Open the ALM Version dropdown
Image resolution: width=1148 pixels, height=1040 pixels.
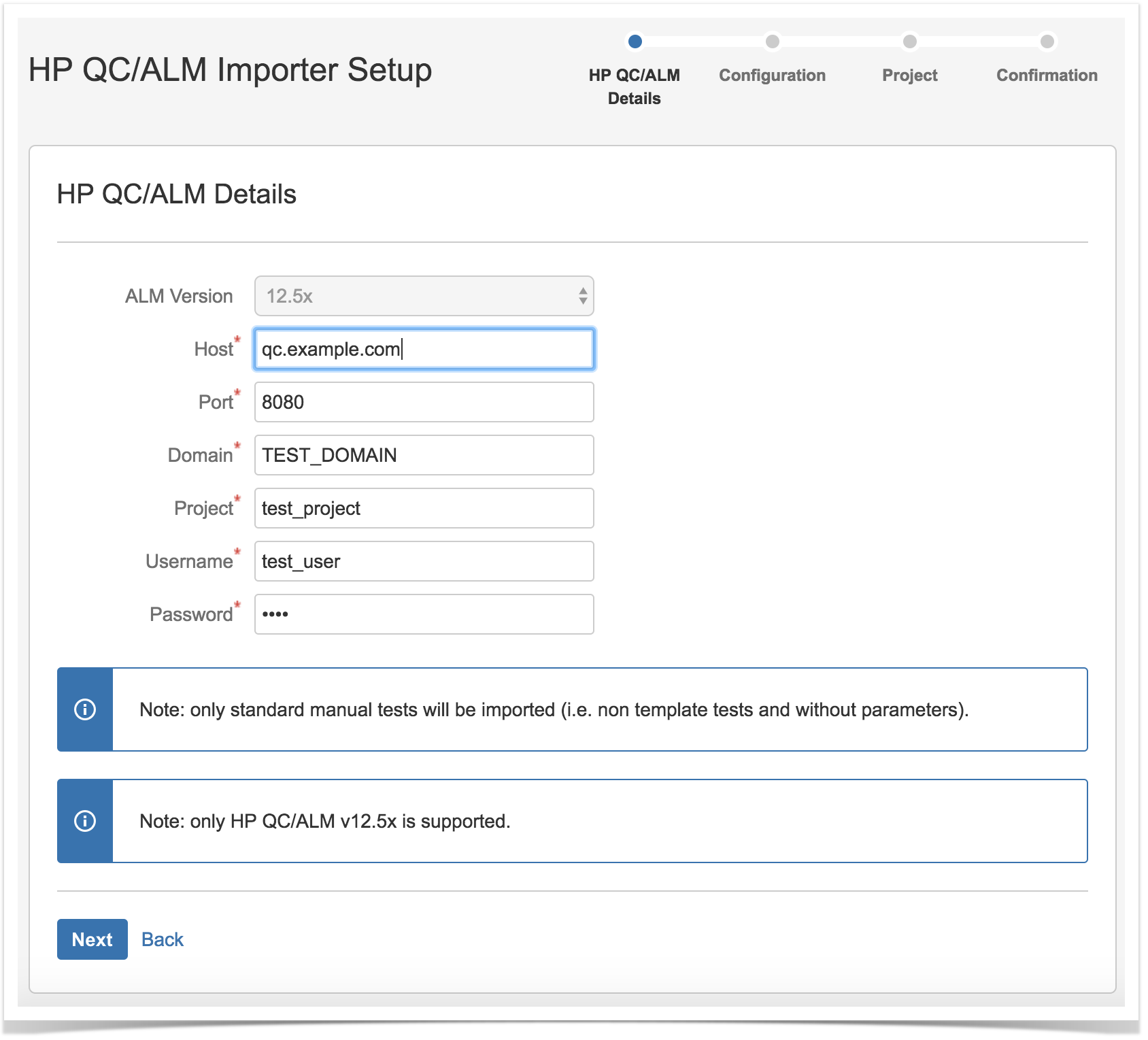coord(424,296)
